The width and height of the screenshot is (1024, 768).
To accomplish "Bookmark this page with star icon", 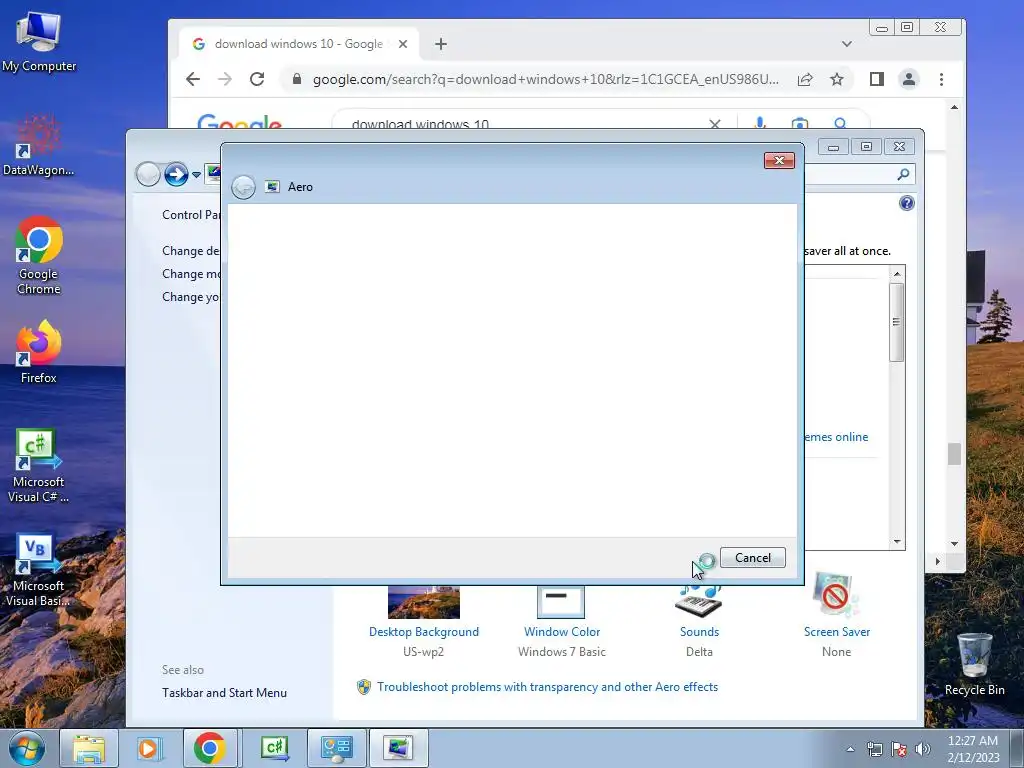I will [x=837, y=79].
